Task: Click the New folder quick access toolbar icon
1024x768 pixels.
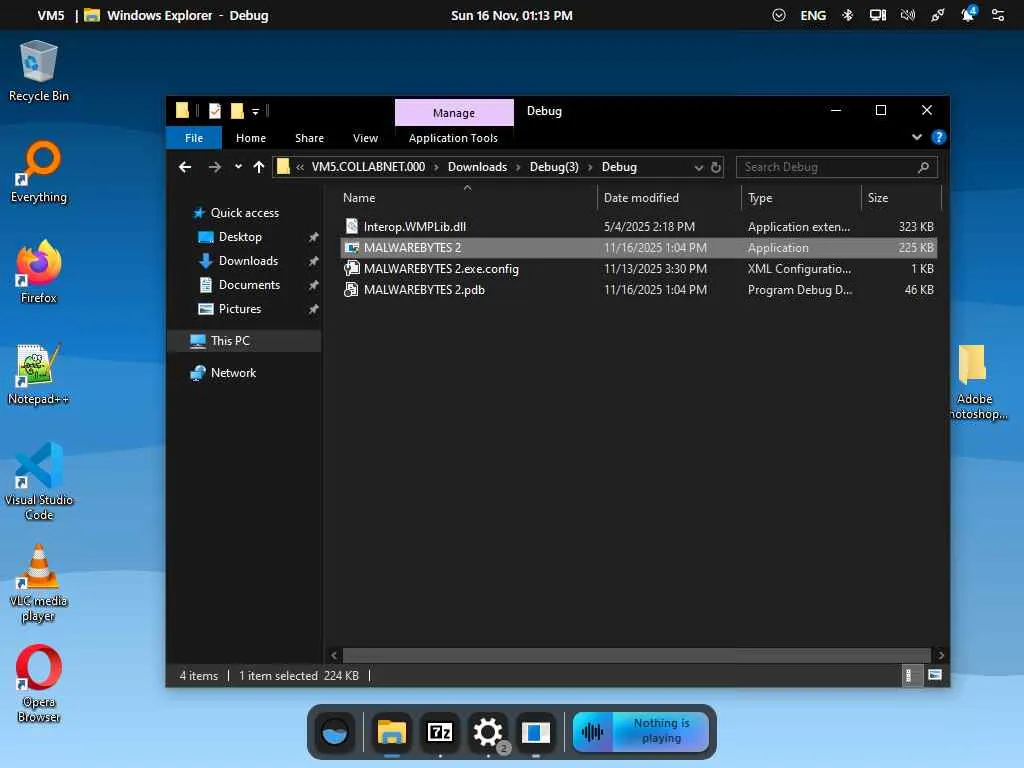Action: (237, 111)
